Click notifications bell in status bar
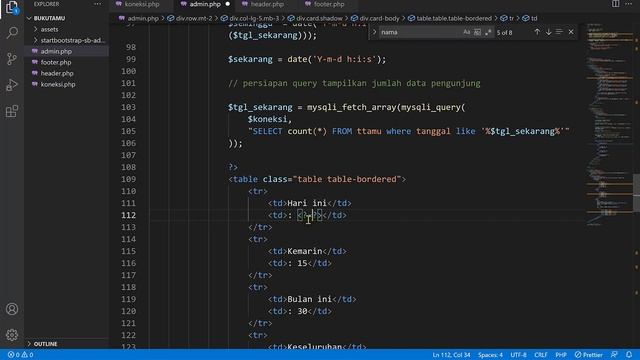 pos(629,355)
